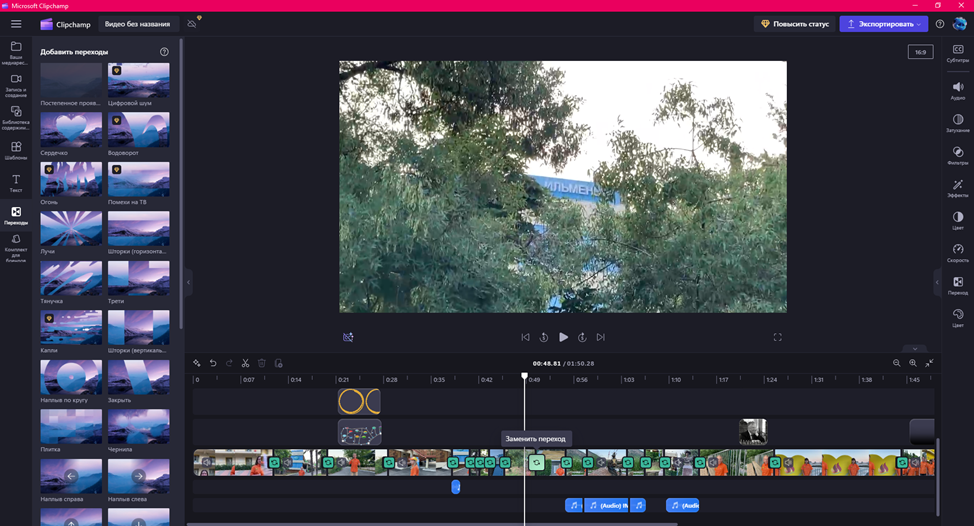Open the Clipchamp home logo
This screenshot has width=974, height=526.
[x=65, y=24]
